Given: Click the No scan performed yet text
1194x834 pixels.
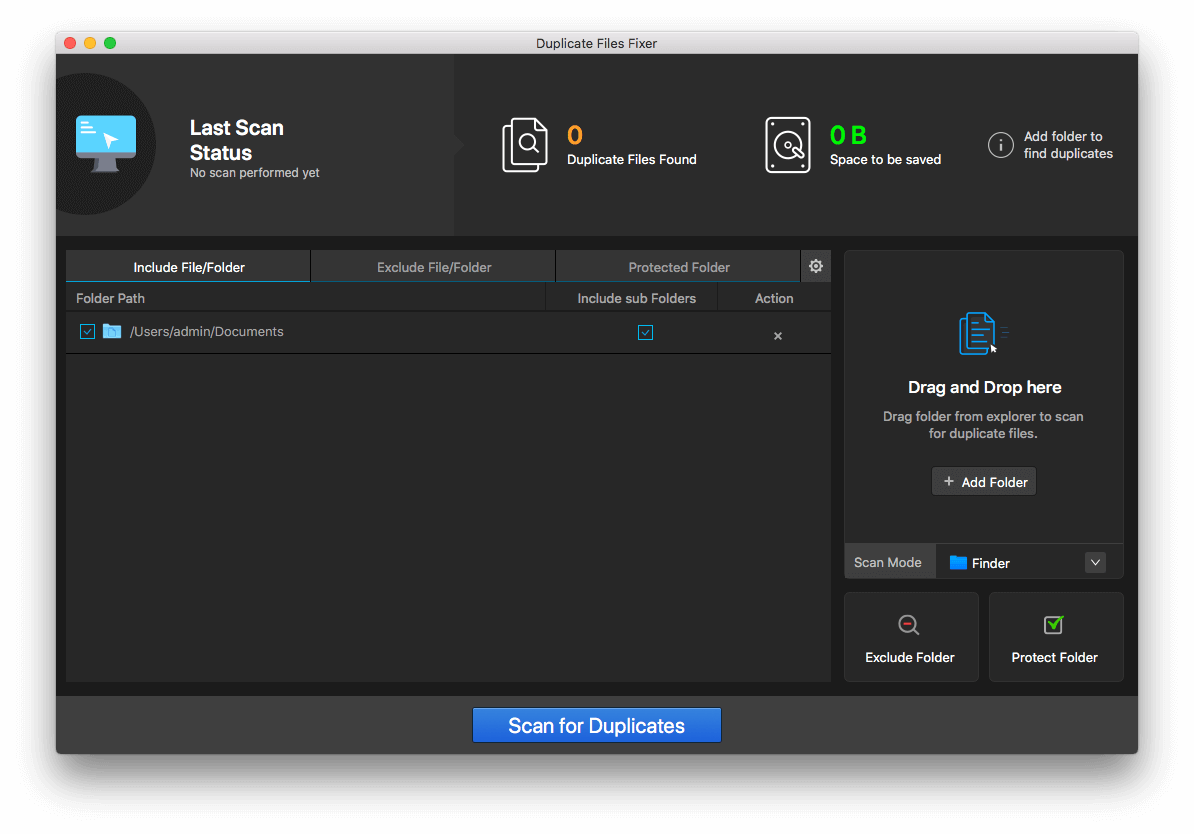Looking at the screenshot, I should [254, 173].
